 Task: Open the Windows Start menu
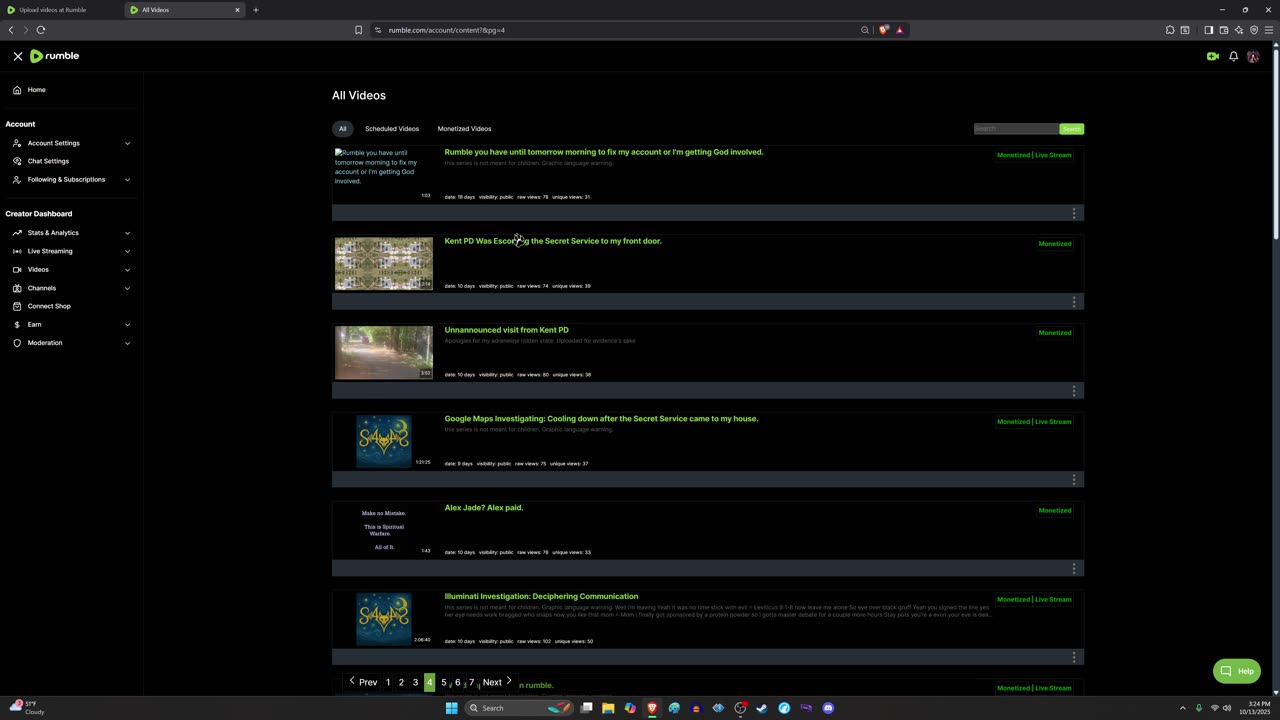[x=451, y=708]
